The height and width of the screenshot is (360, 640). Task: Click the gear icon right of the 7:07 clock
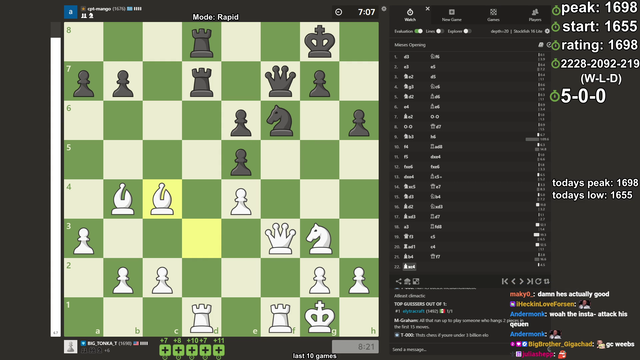coord(384,9)
